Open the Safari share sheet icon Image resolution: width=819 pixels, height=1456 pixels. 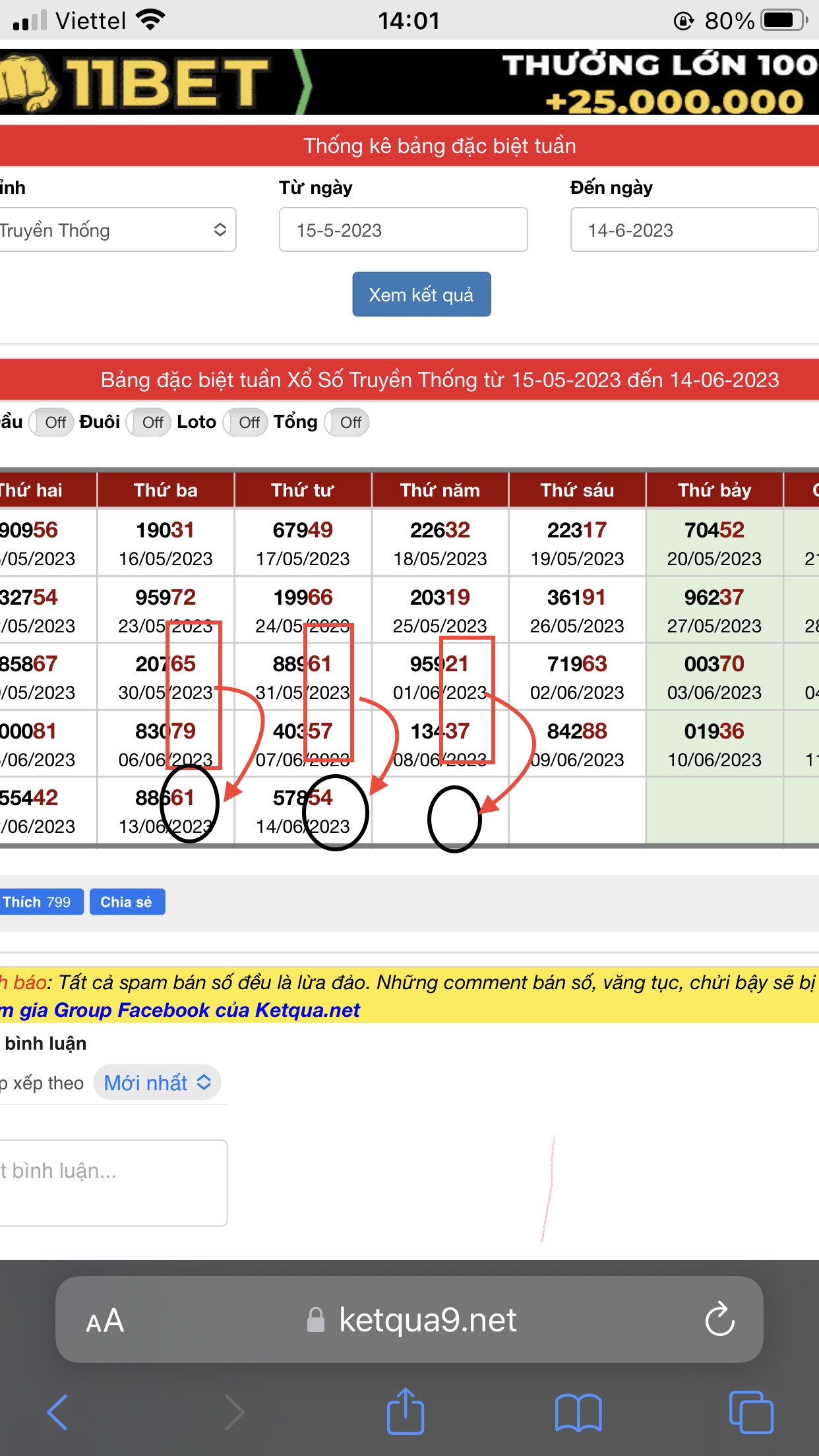tap(405, 1410)
